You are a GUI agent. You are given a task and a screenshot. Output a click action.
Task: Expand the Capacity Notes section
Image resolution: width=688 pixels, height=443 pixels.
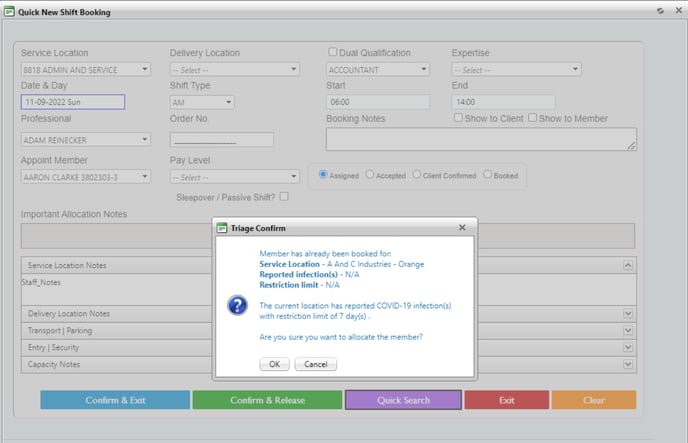click(x=628, y=365)
